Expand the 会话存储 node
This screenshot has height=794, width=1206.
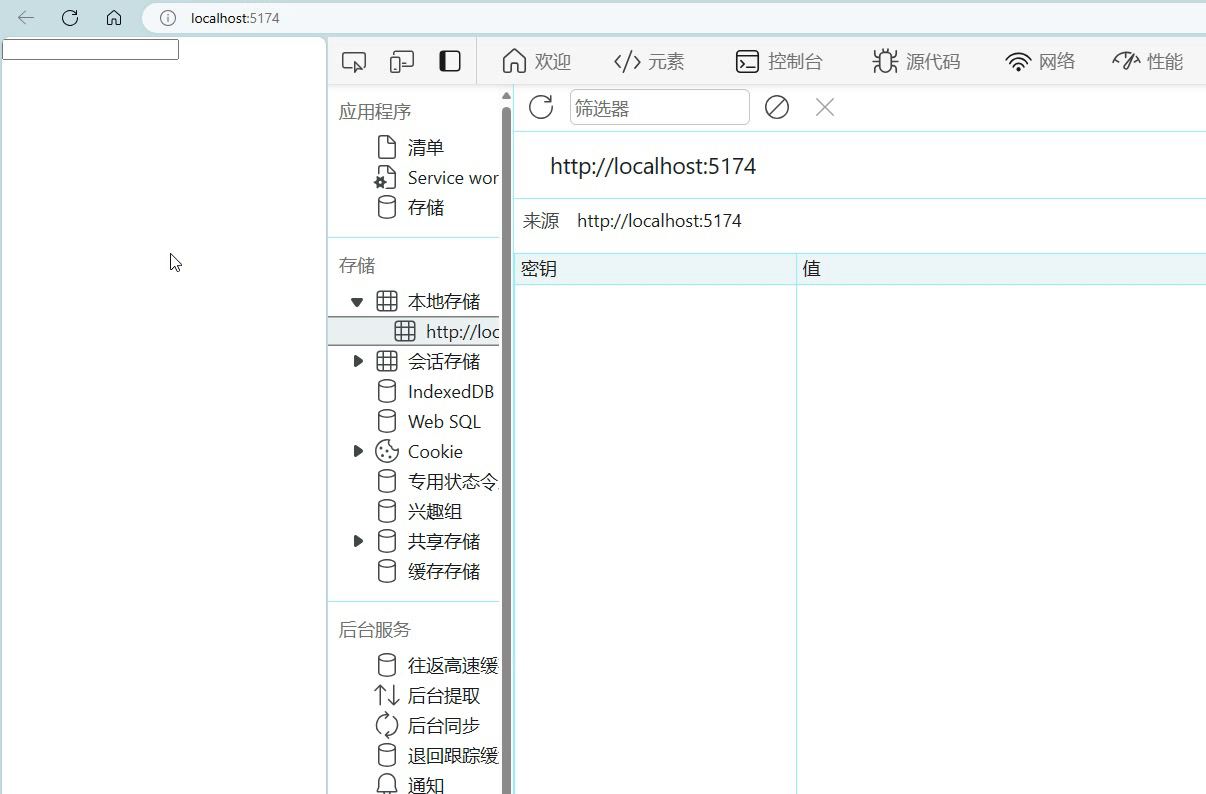tap(357, 361)
